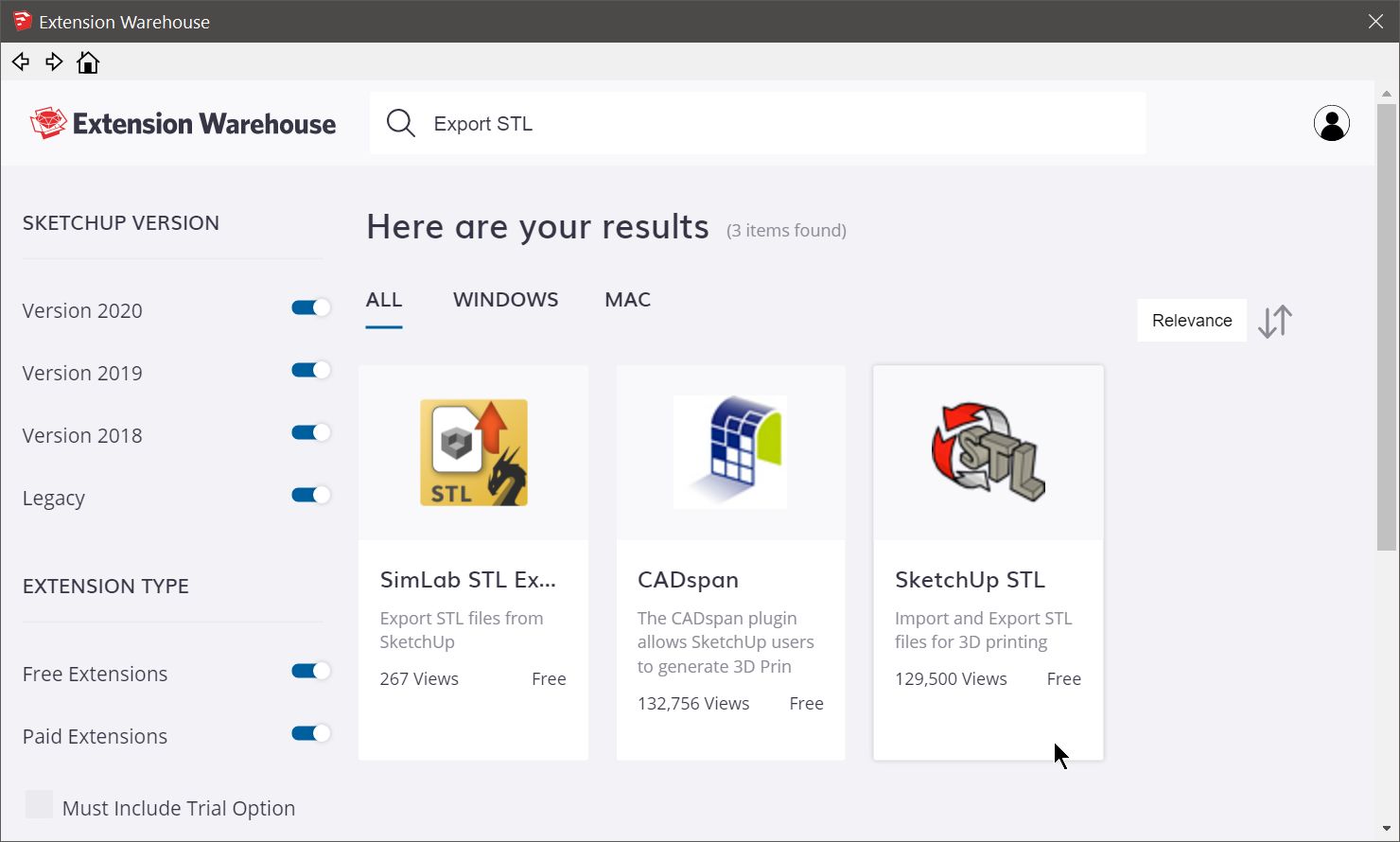Switch to the WINDOWS tab
The image size is (1400, 842).
pos(506,300)
